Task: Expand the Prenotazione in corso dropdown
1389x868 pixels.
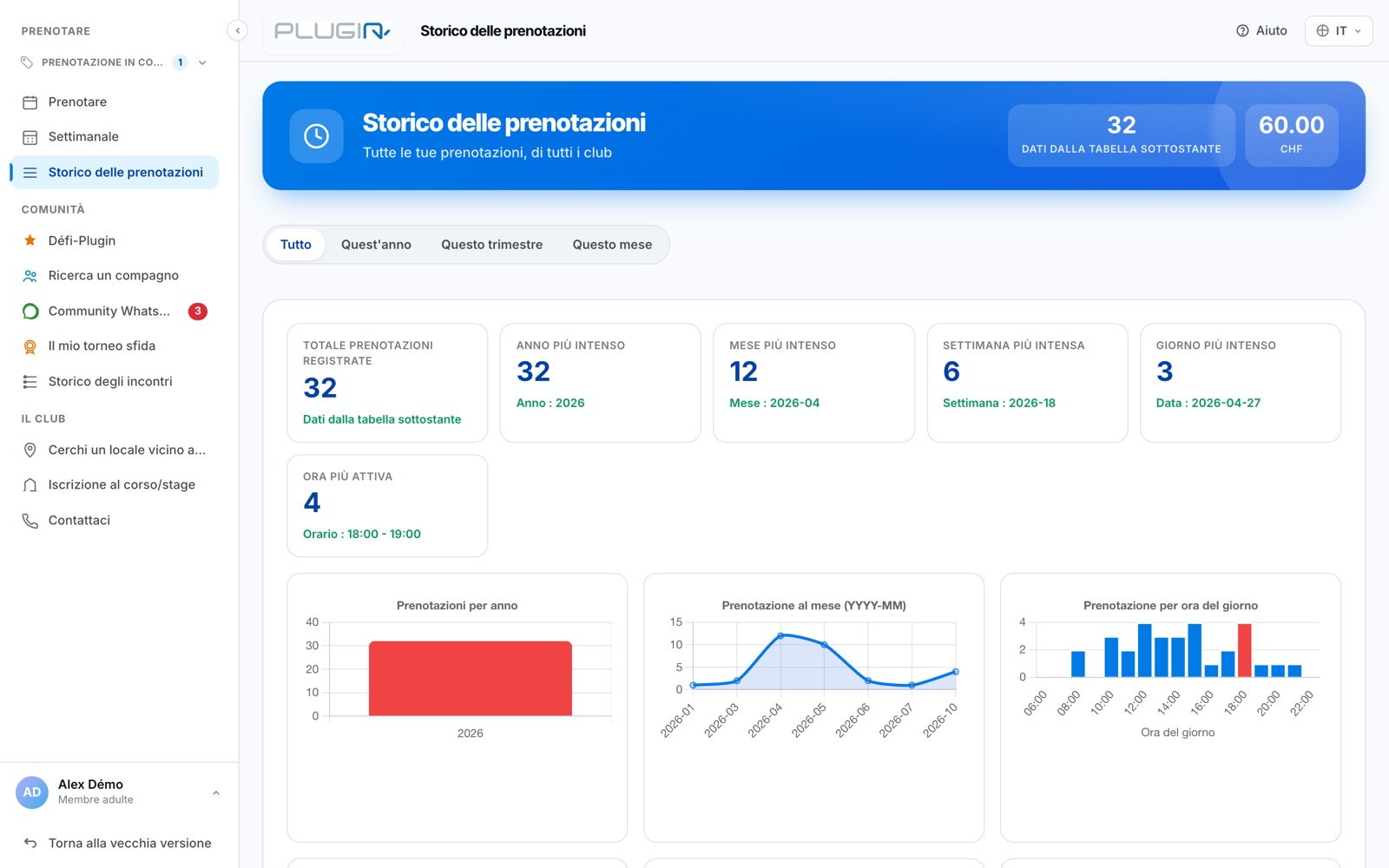Action: click(x=202, y=62)
